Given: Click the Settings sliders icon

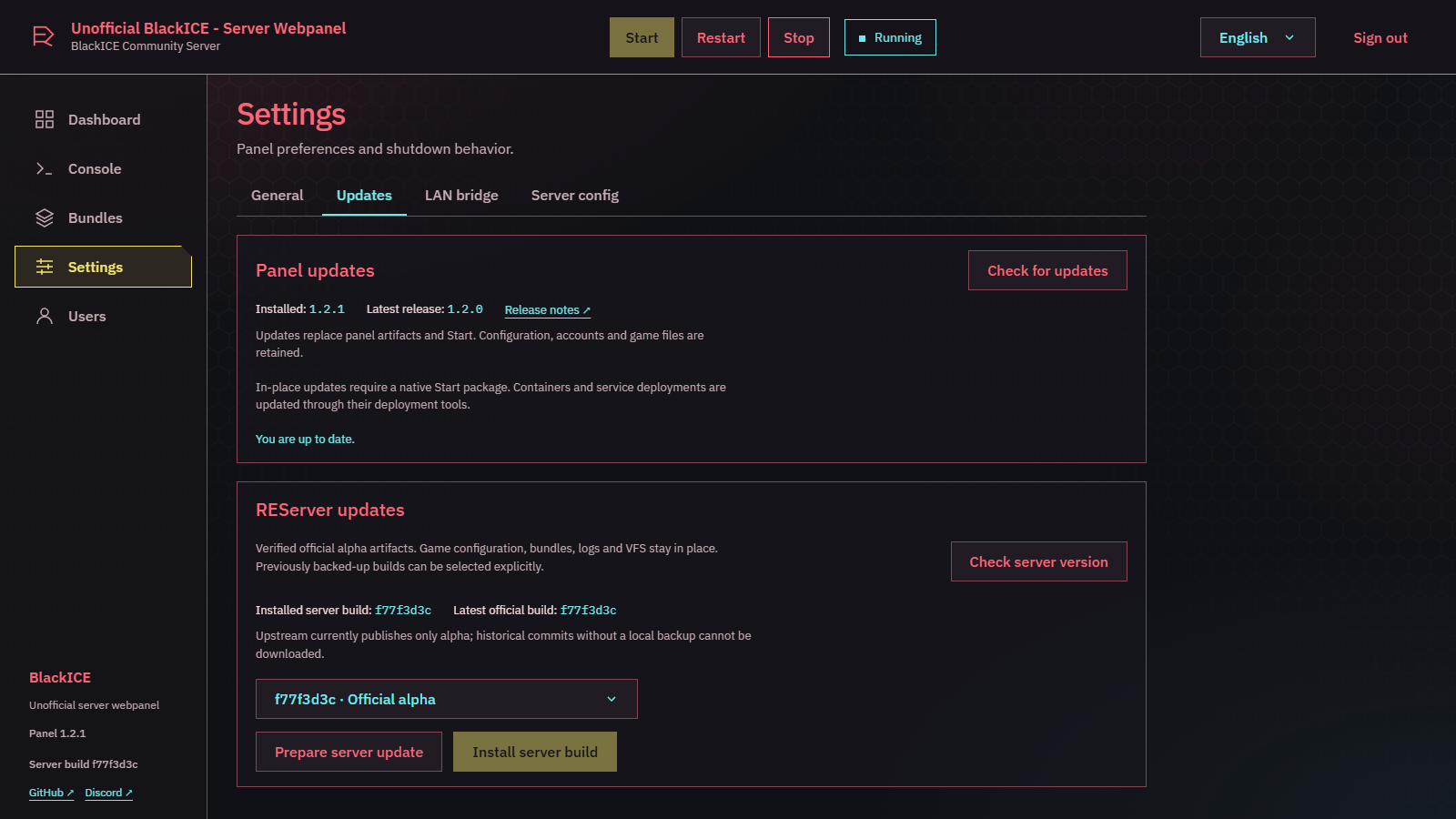Looking at the screenshot, I should coord(45,267).
